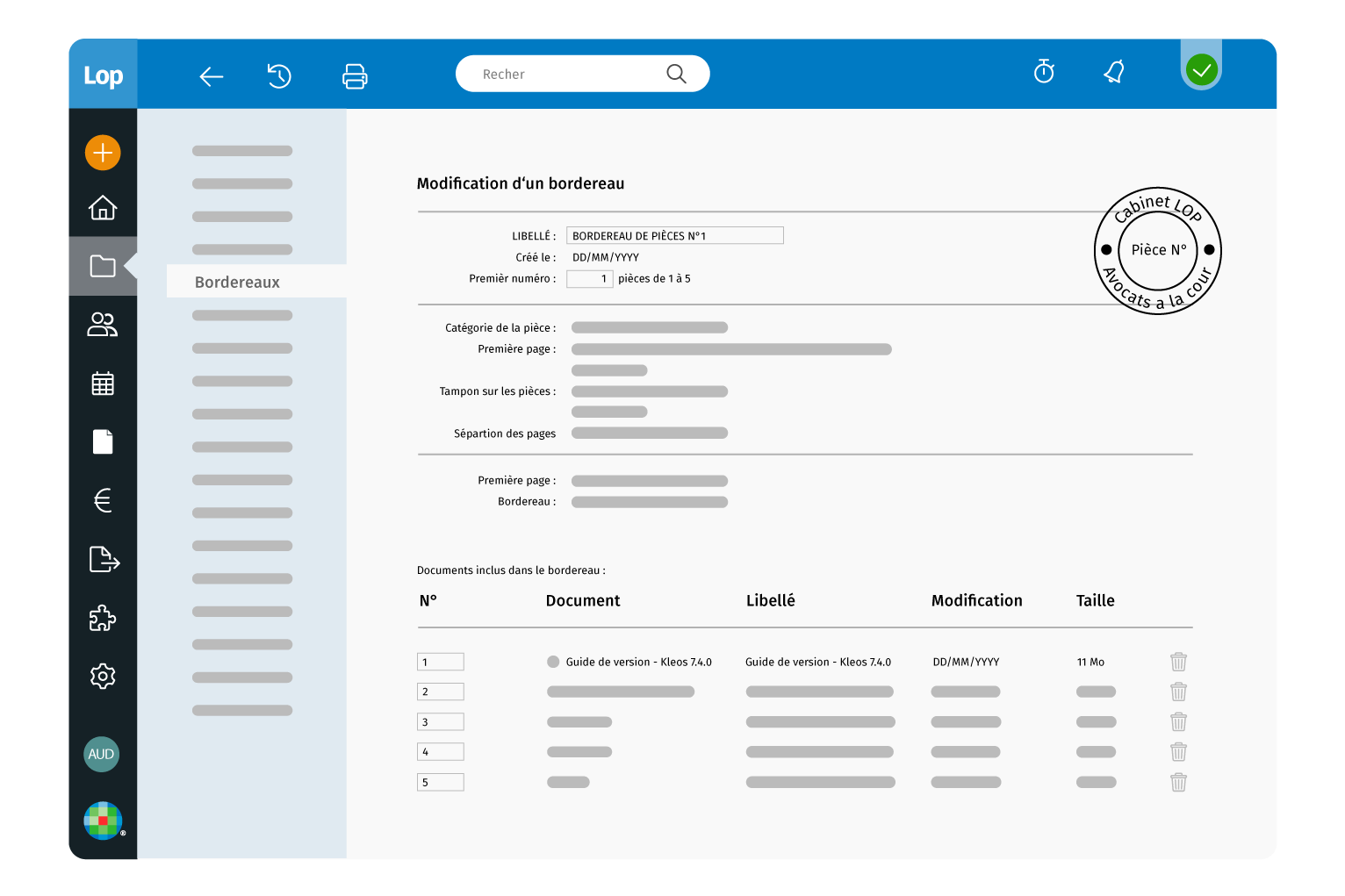Click the back arrow in header
1345x896 pixels.
tap(211, 76)
